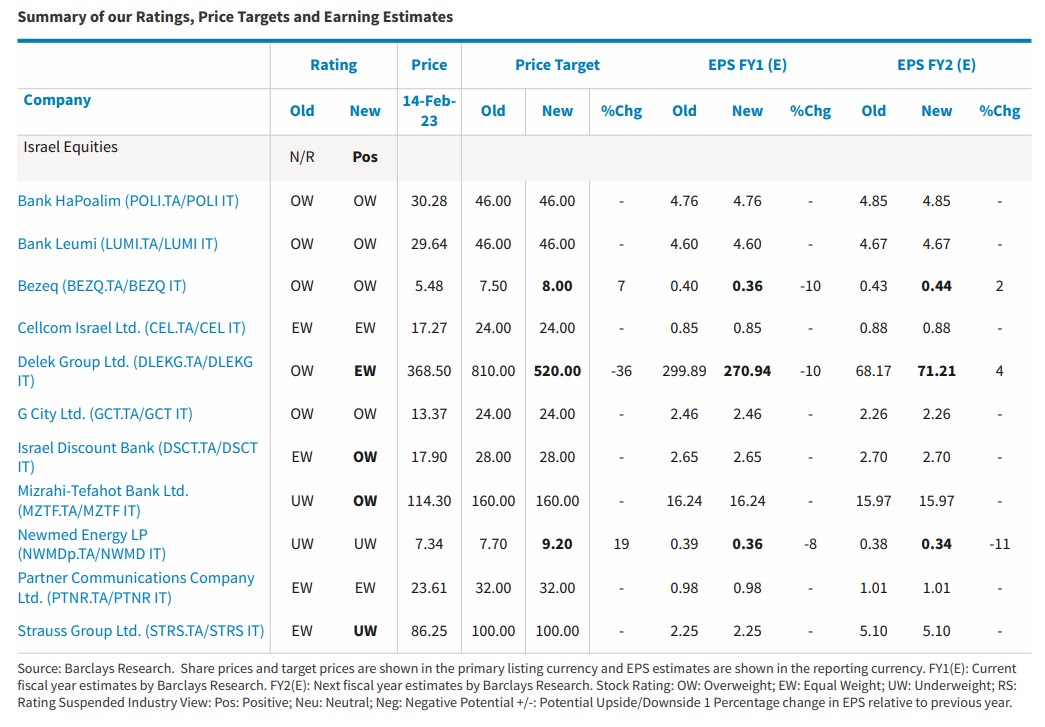Select Delek Group's new rating EW
The image size is (1045, 727).
click(365, 371)
